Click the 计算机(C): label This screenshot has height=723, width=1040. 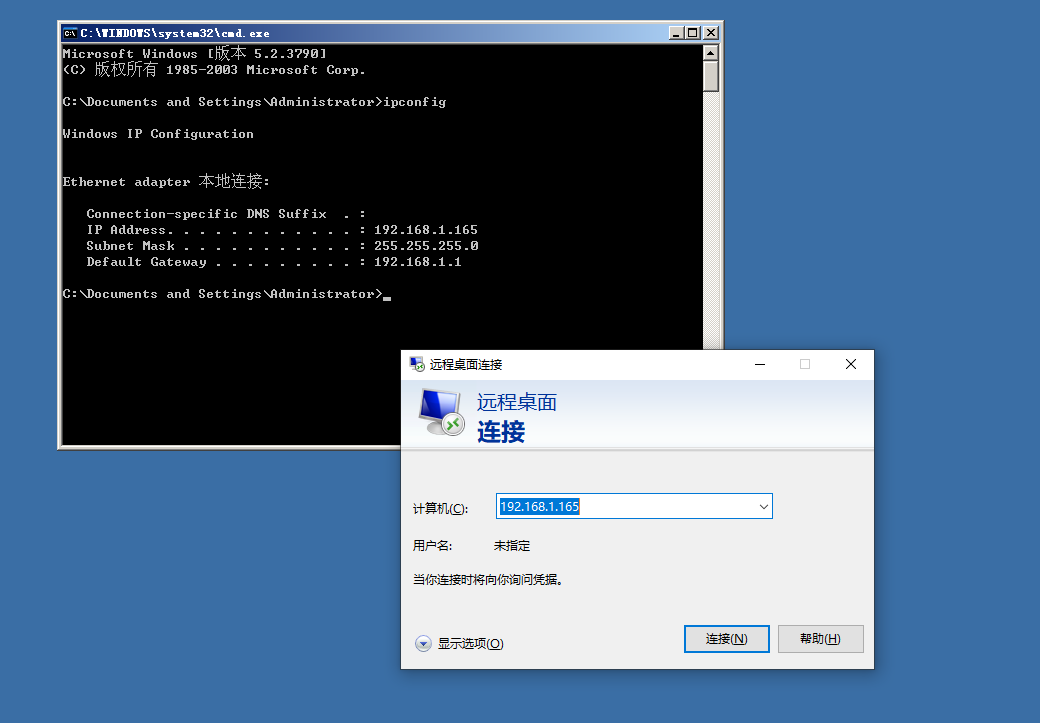point(440,509)
